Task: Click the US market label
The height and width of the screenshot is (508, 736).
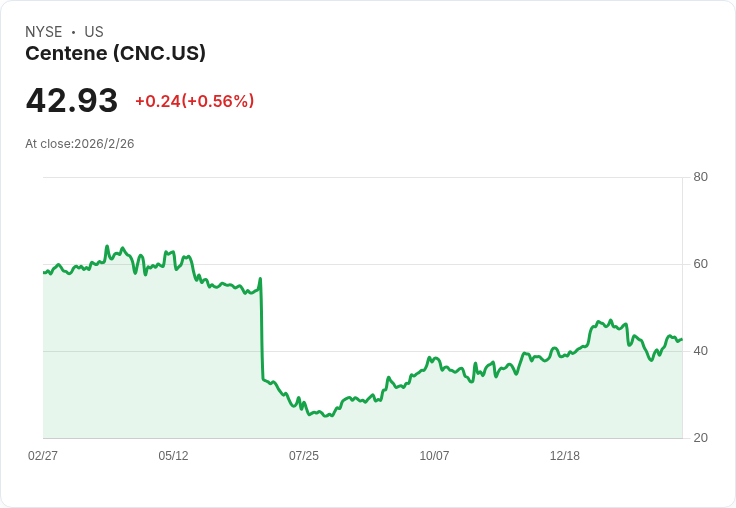Action: pos(94,32)
